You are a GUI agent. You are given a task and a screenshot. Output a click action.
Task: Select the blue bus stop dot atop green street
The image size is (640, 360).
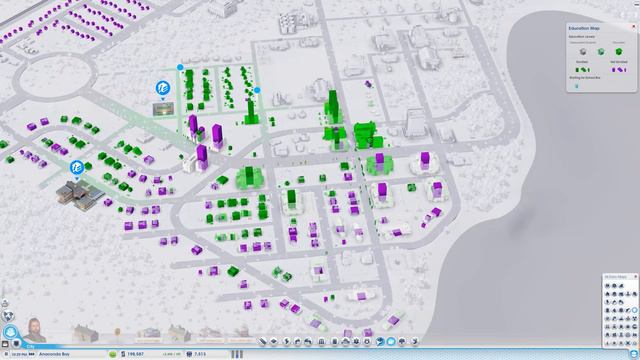pyautogui.click(x=180, y=67)
